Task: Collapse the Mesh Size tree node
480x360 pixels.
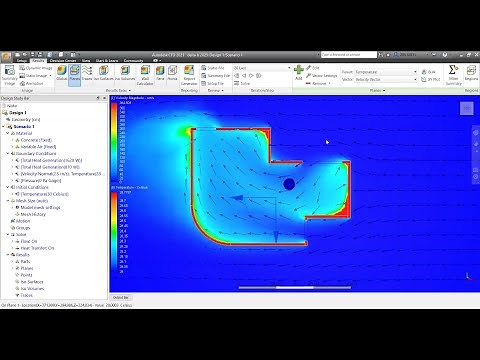Action: 8,201
